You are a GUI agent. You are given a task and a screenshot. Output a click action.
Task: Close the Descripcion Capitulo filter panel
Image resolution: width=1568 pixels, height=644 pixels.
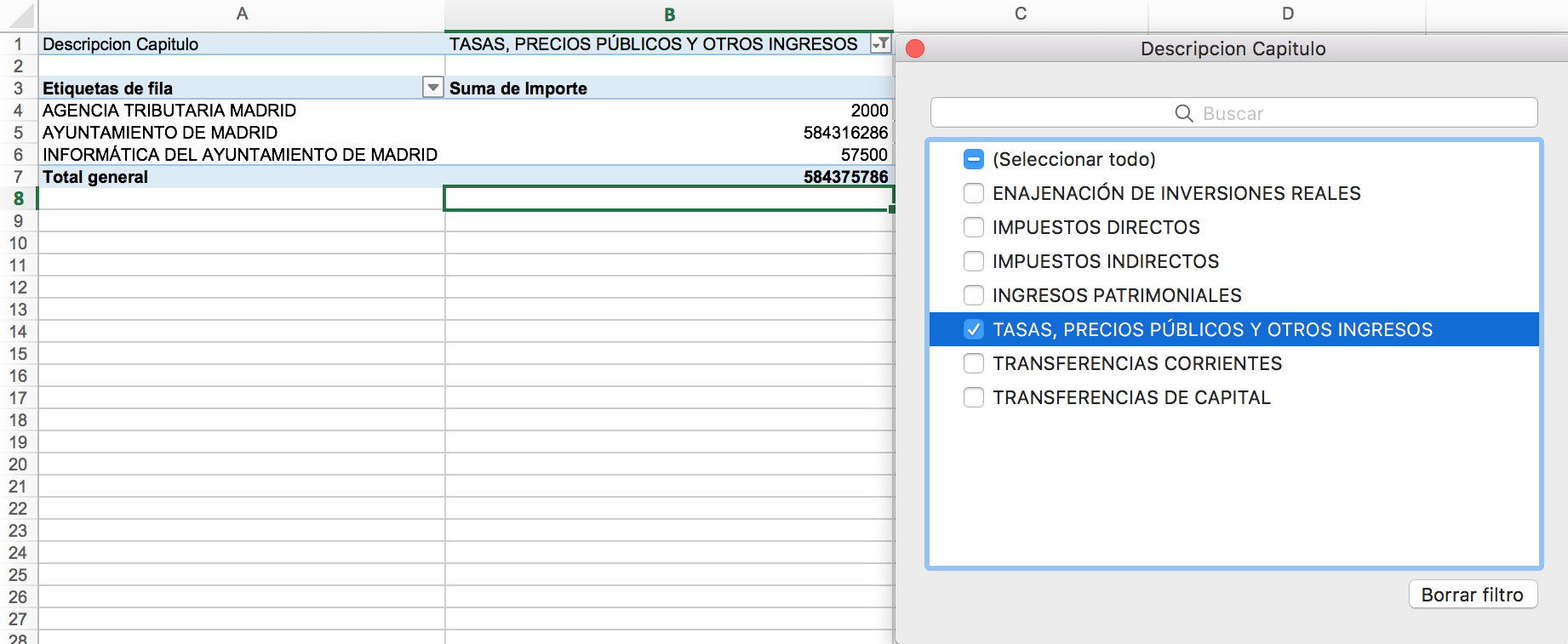coord(915,48)
